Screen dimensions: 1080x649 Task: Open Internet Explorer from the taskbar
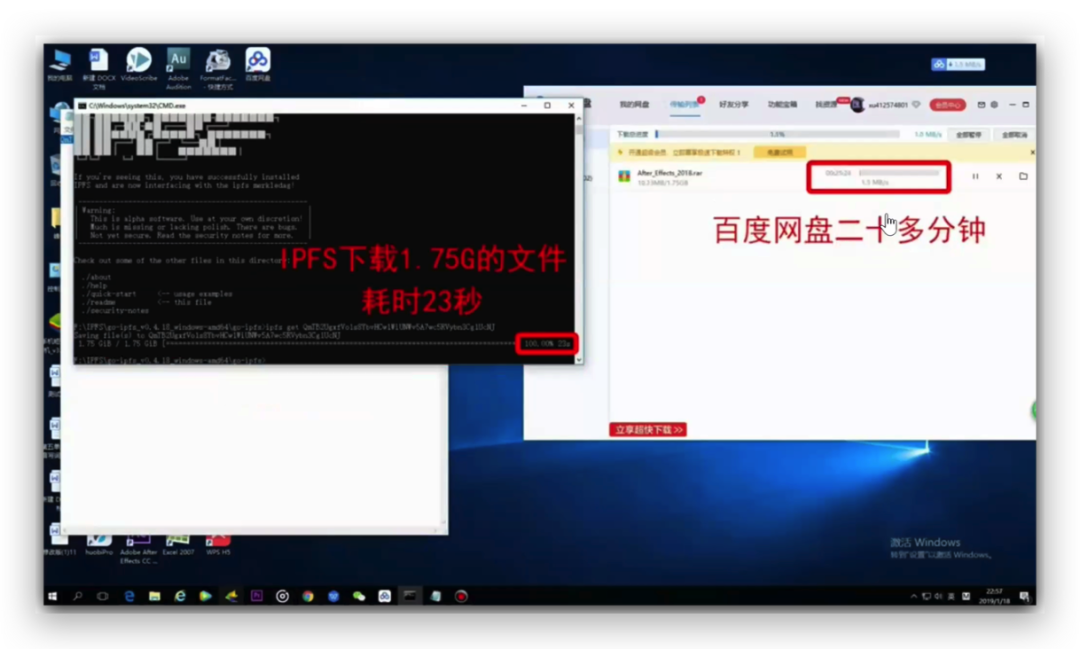click(180, 596)
